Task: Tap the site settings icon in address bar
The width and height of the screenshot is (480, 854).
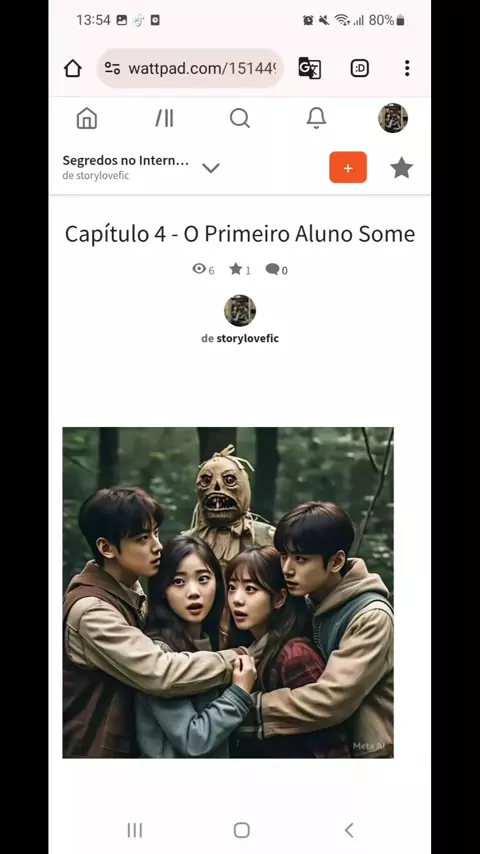Action: (112, 69)
